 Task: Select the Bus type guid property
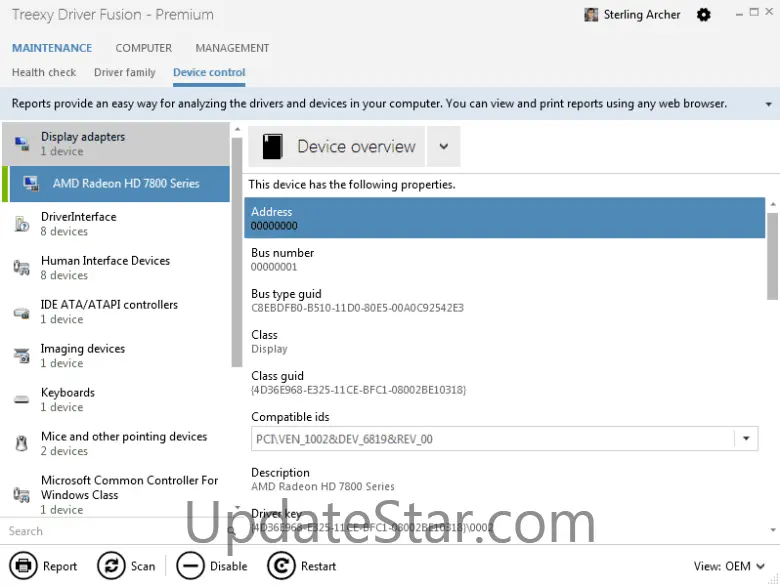point(504,300)
